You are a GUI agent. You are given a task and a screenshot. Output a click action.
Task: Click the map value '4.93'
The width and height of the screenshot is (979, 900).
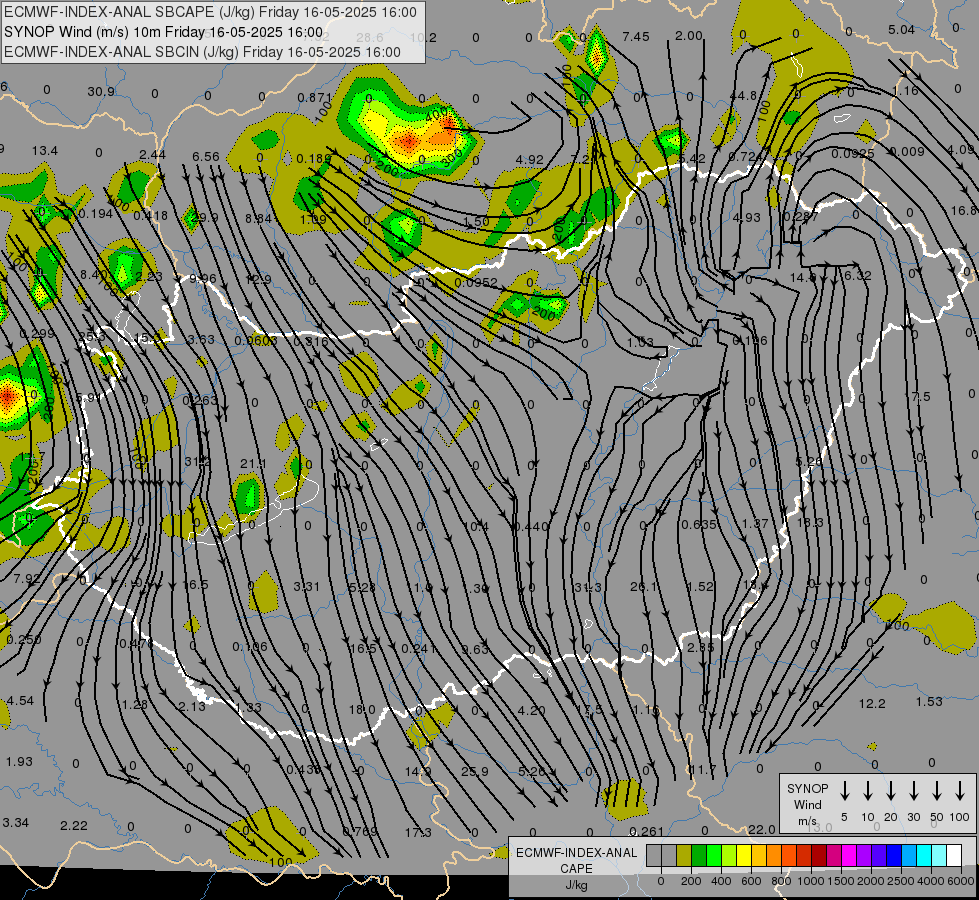[x=747, y=217]
